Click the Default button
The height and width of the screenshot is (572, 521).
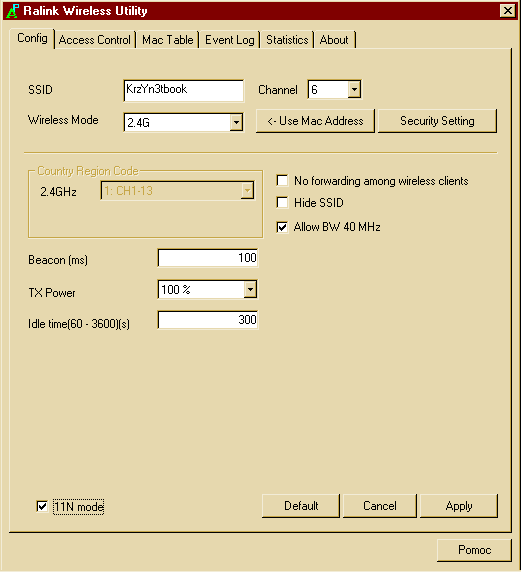(x=301, y=506)
